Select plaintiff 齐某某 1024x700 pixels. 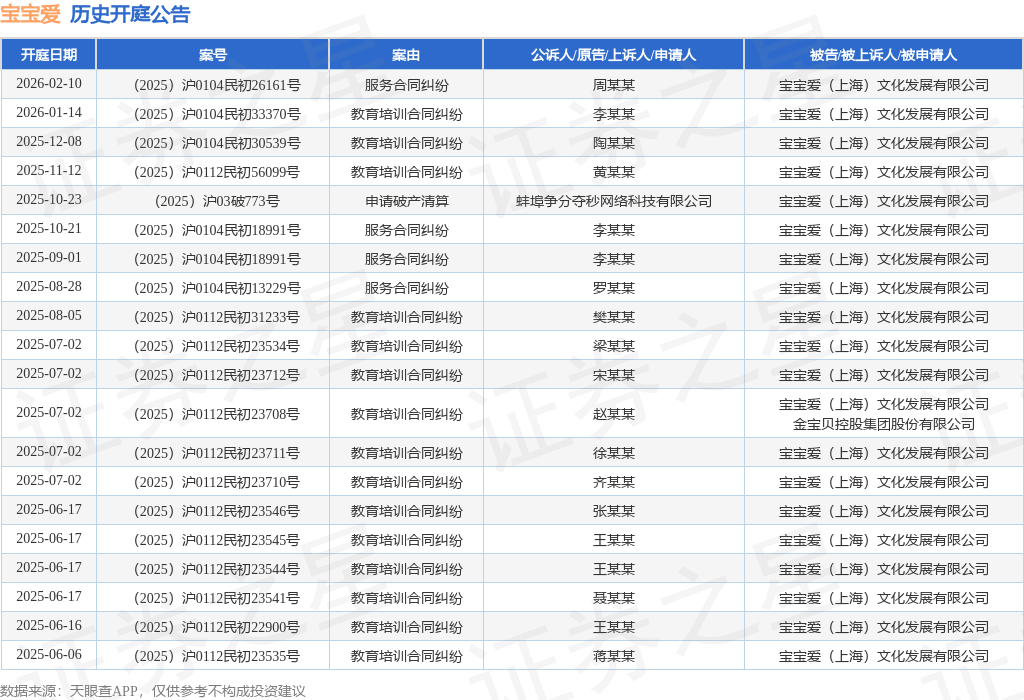coord(614,482)
